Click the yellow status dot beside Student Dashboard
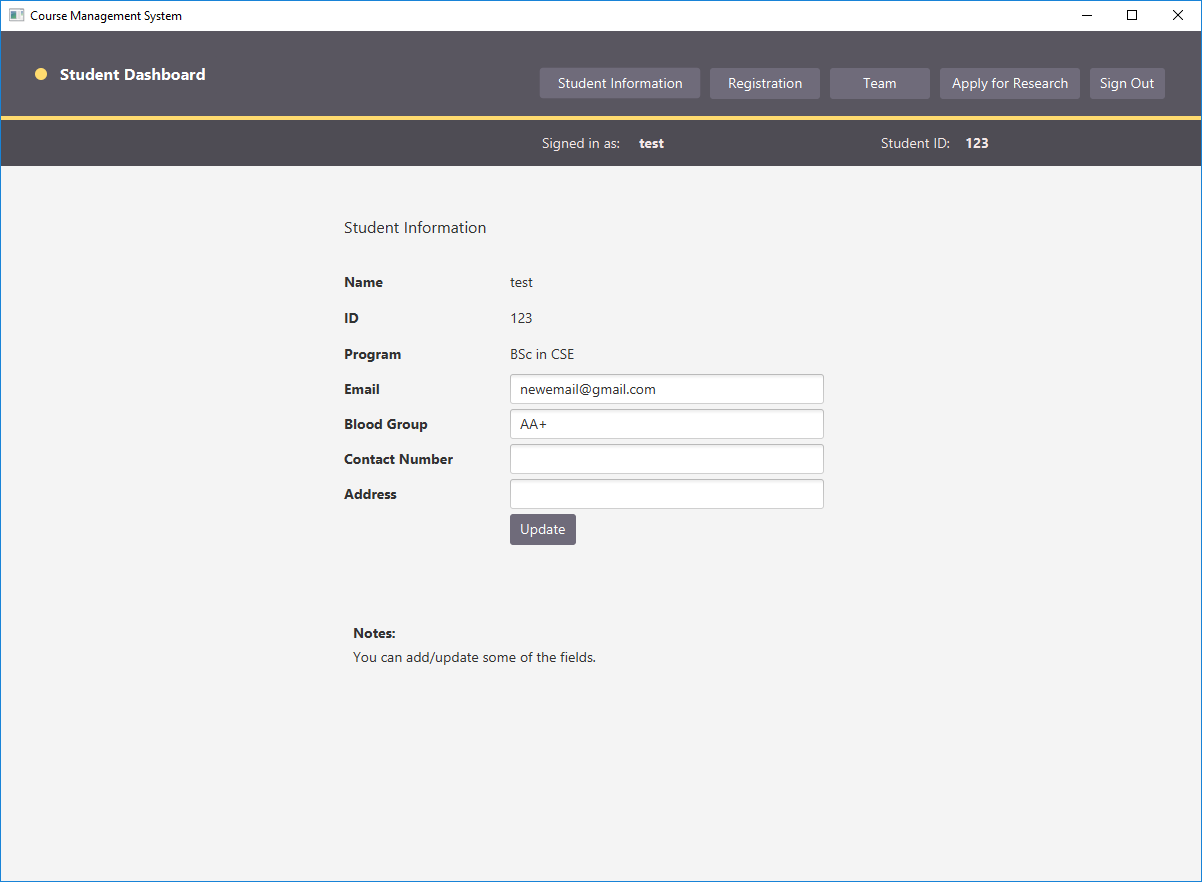 click(41, 74)
